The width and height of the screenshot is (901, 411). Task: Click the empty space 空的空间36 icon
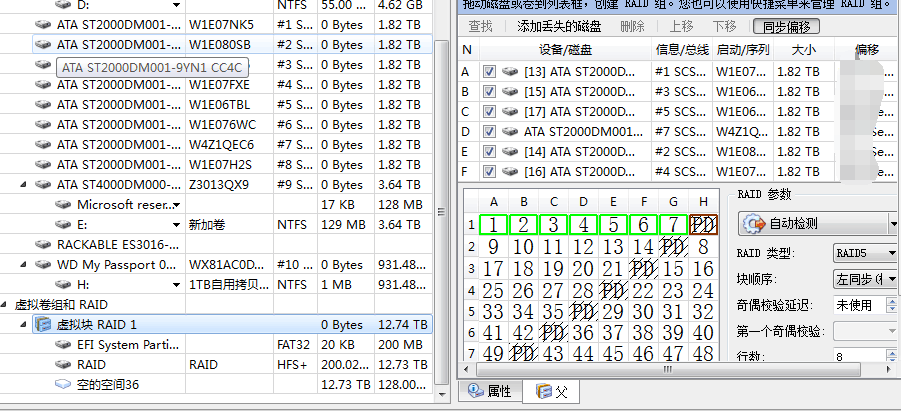[x=63, y=385]
